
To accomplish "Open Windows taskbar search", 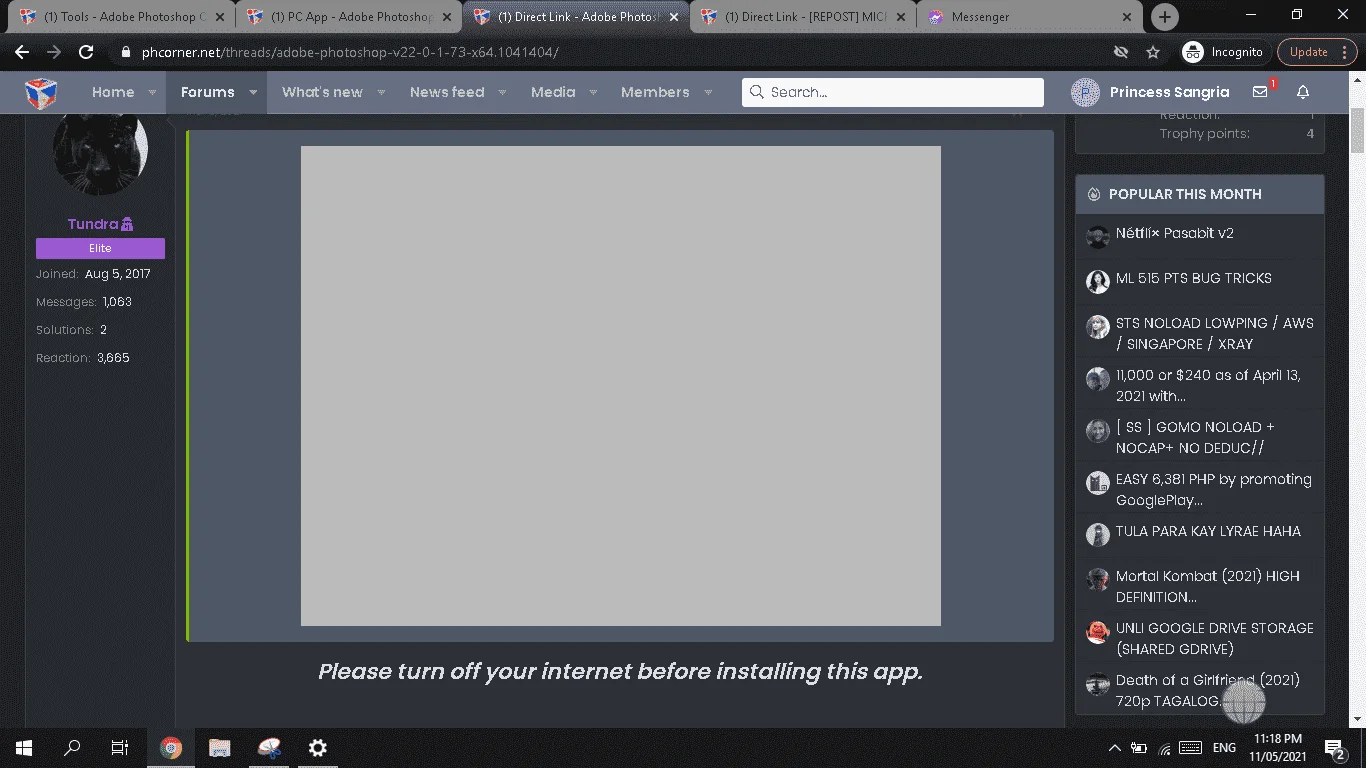I will (72, 748).
